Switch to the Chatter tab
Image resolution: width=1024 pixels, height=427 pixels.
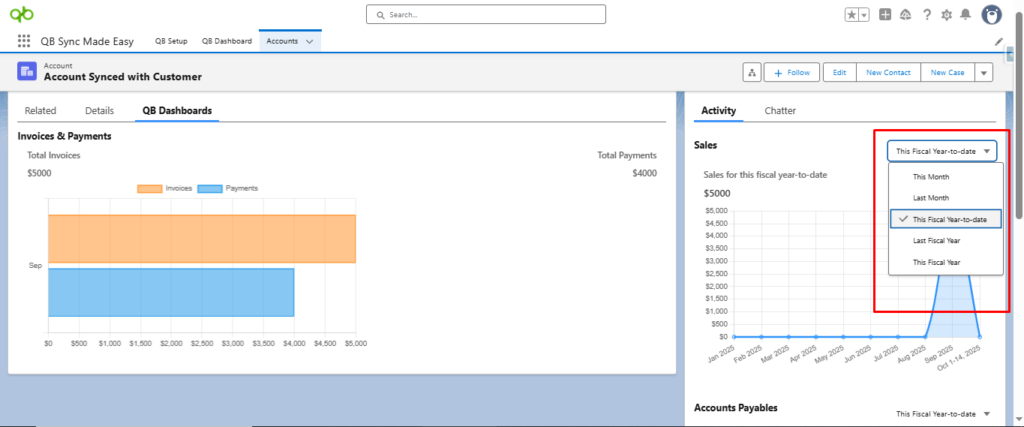[780, 110]
